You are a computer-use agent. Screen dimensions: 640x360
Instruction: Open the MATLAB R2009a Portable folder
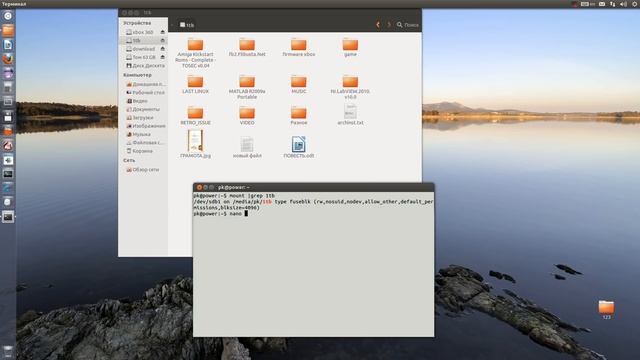[247, 82]
